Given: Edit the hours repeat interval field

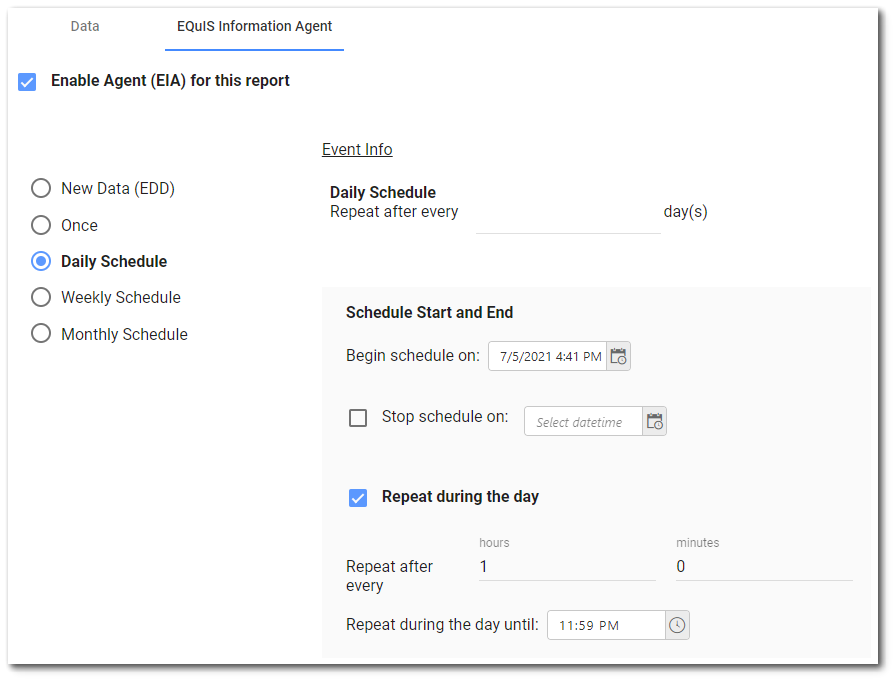Looking at the screenshot, I should [566, 566].
